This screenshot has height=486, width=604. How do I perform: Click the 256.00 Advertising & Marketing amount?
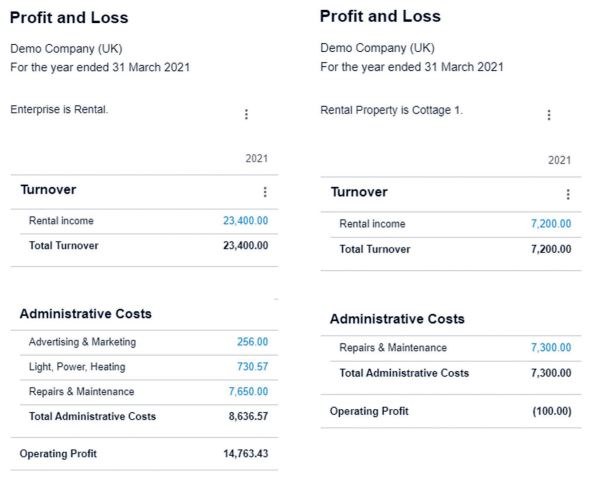(x=252, y=342)
